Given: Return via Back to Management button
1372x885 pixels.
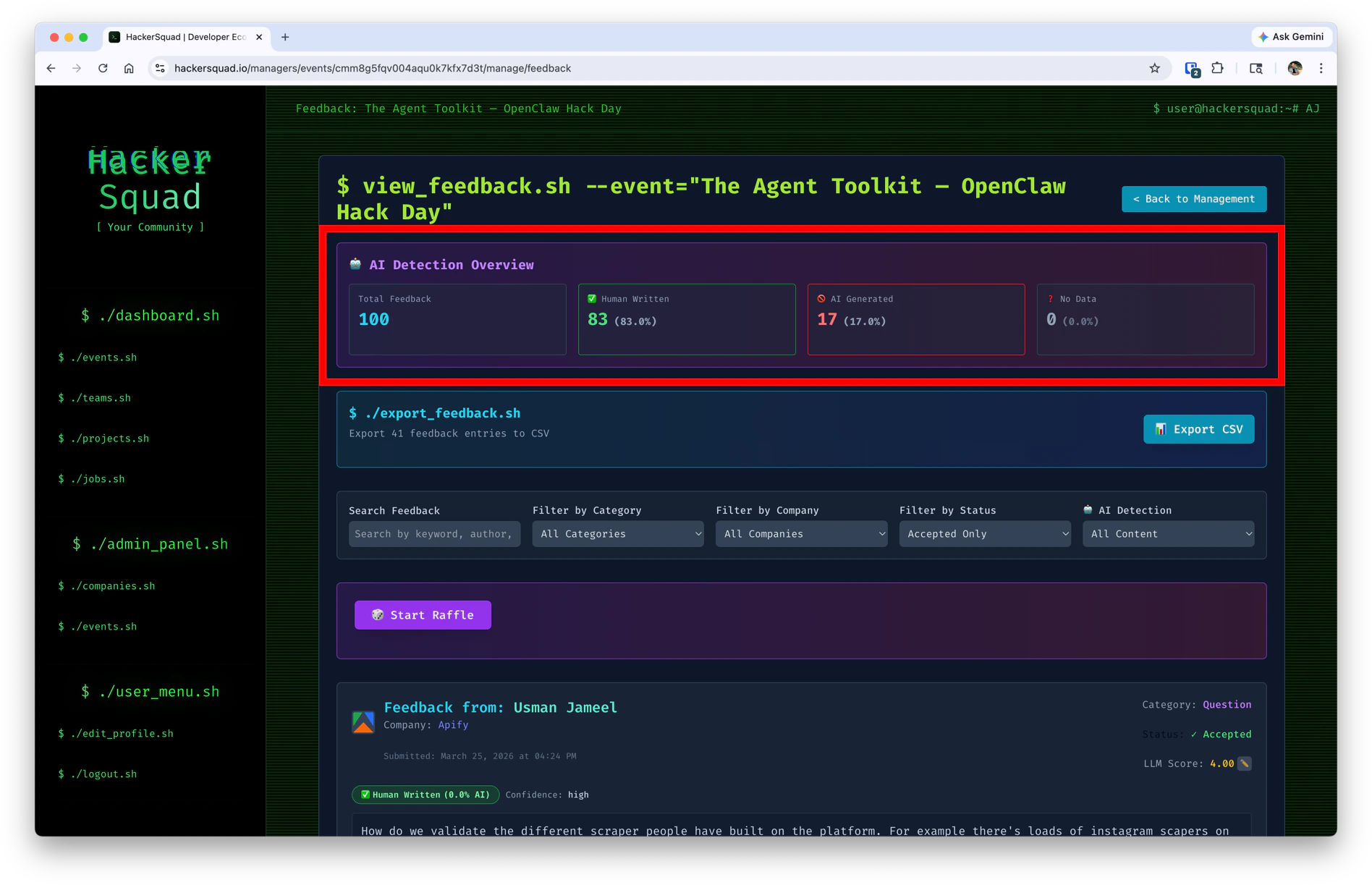Looking at the screenshot, I should [1194, 199].
